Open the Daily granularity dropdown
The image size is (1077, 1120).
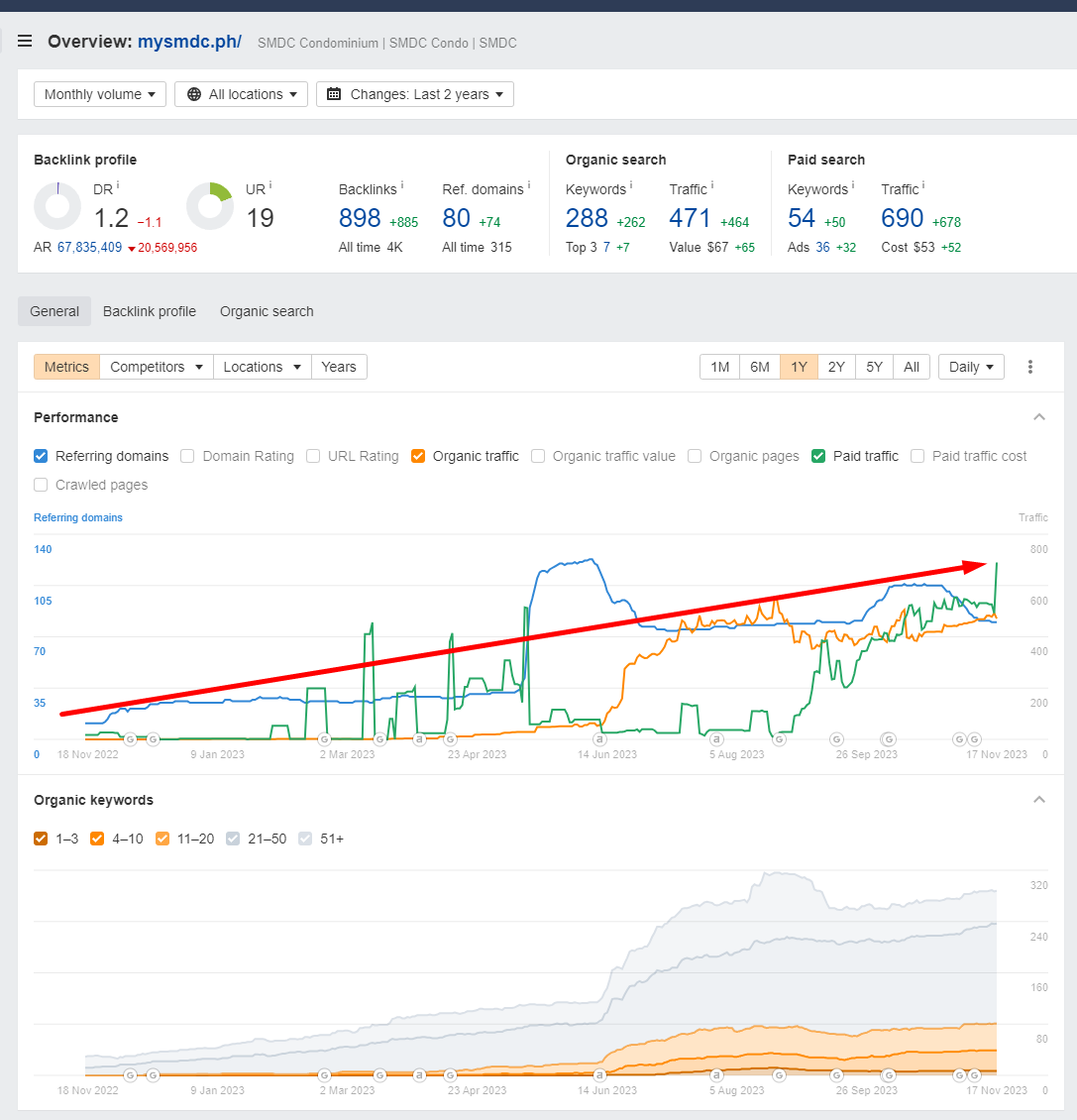tap(970, 366)
